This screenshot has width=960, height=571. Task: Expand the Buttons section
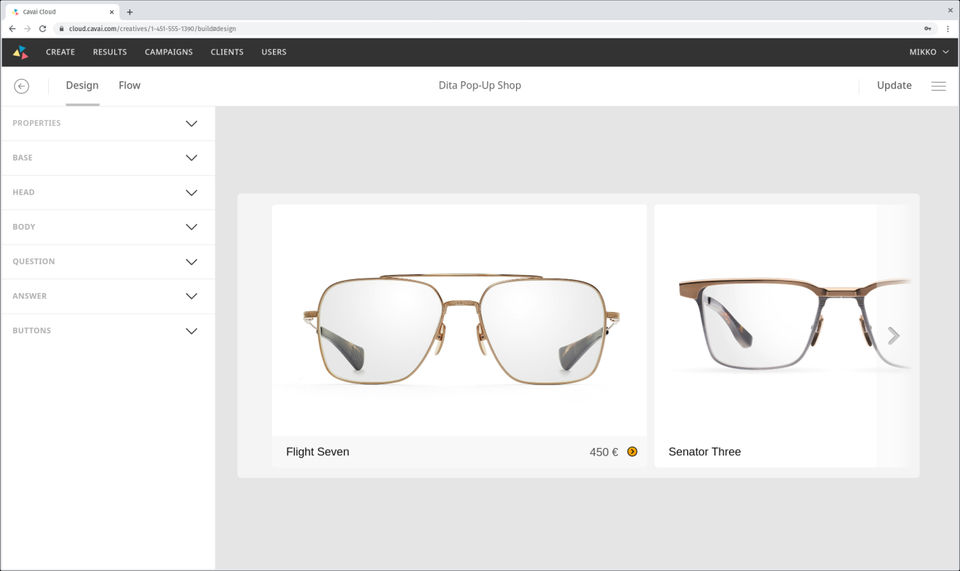click(x=108, y=330)
